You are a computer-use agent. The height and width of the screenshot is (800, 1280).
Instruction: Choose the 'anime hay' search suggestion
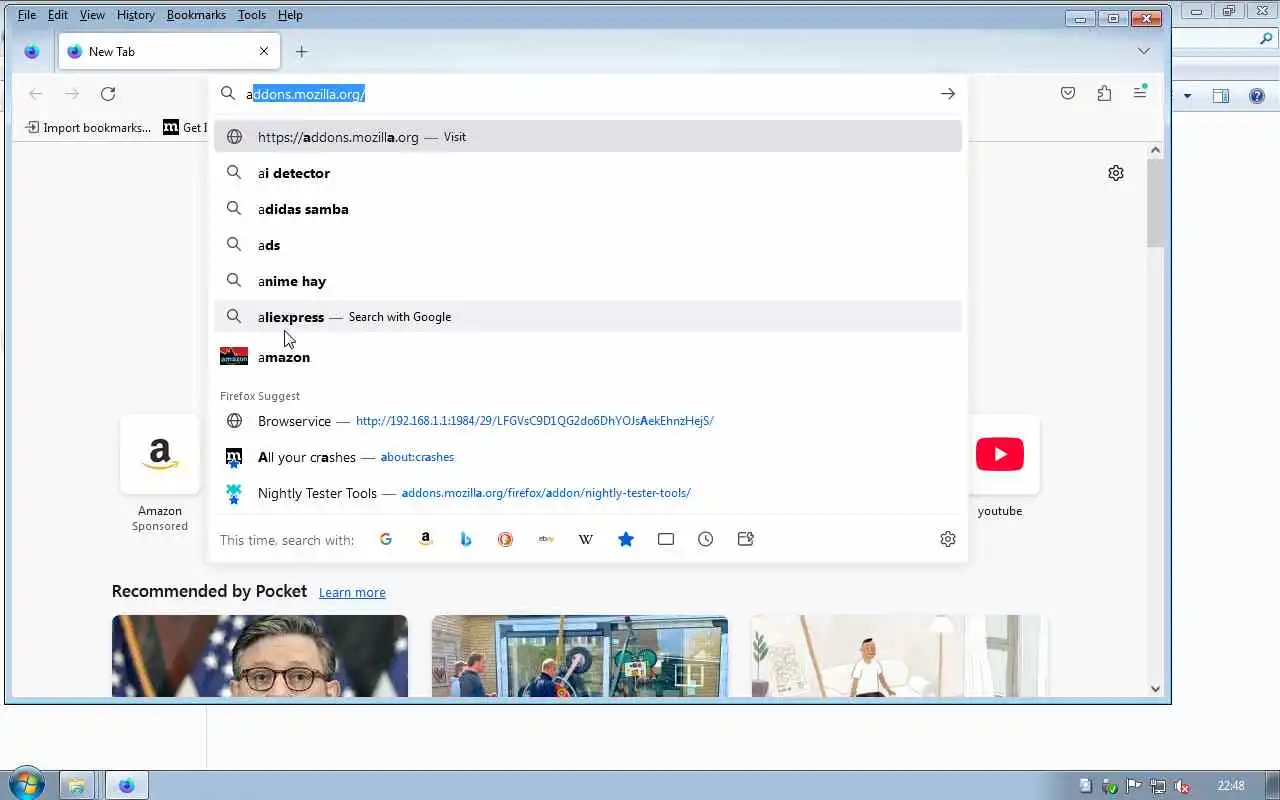(x=588, y=281)
